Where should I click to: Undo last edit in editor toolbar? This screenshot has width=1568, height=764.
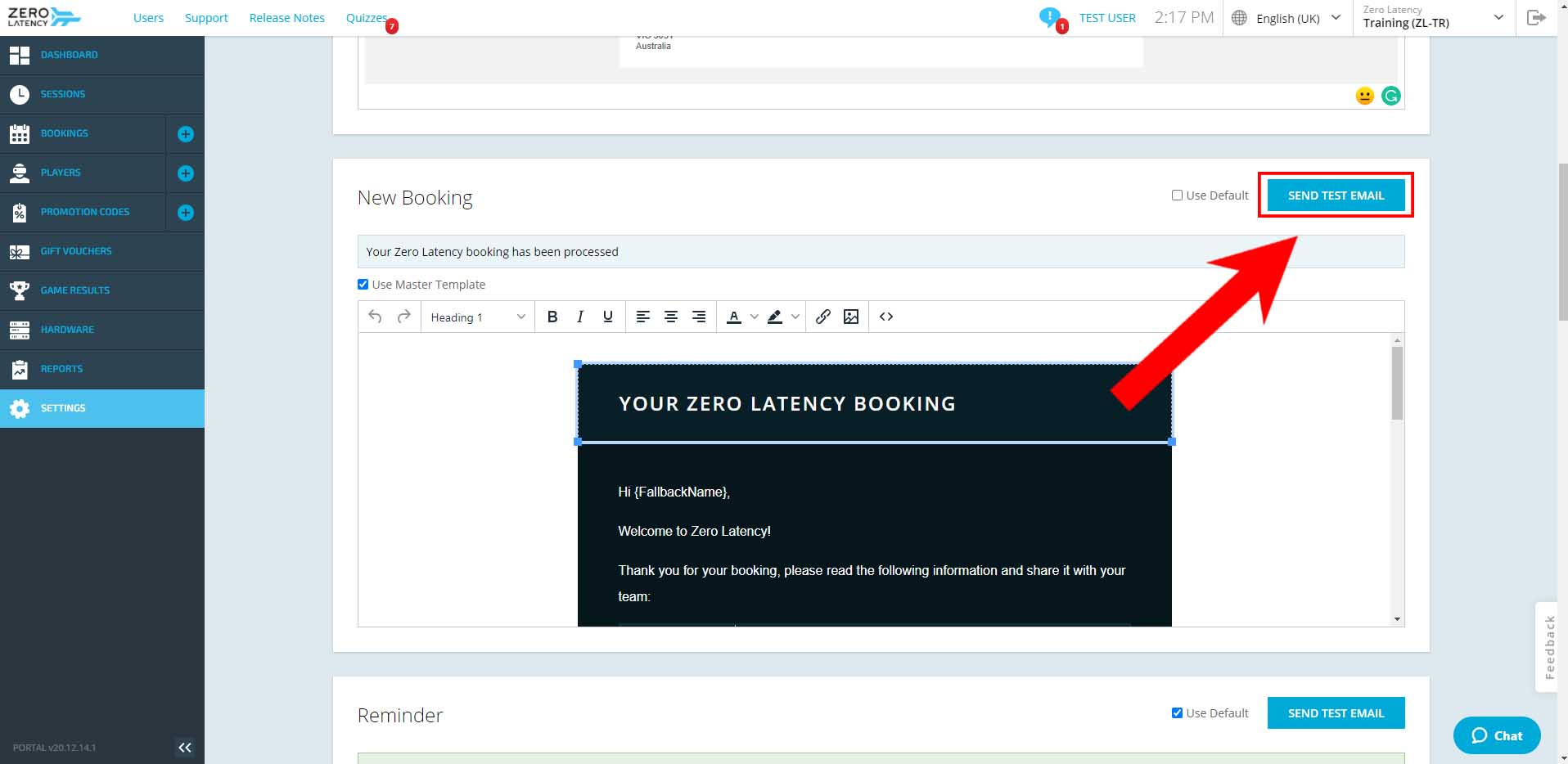click(375, 317)
